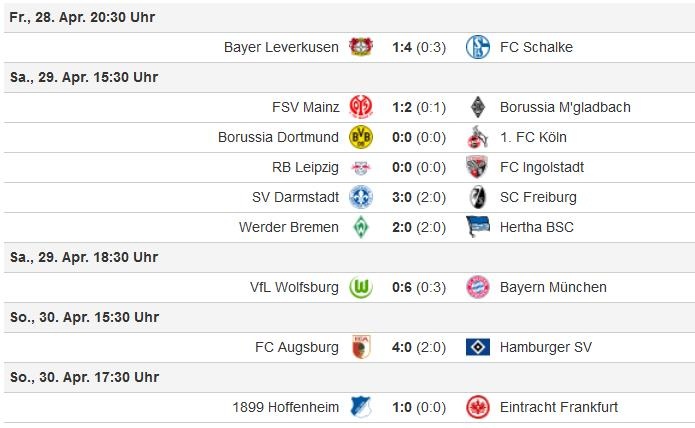Click the Eintracht Frankfurt eagle crest
Image resolution: width=695 pixels, height=428 pixels.
[478, 407]
